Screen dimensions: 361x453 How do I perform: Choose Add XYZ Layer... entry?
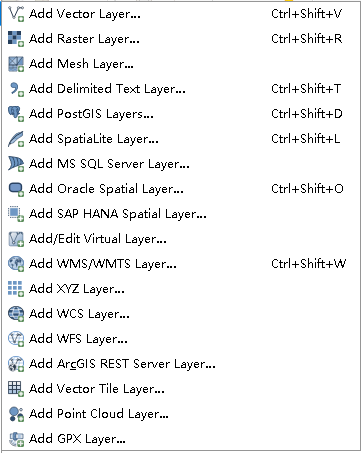(180, 289)
